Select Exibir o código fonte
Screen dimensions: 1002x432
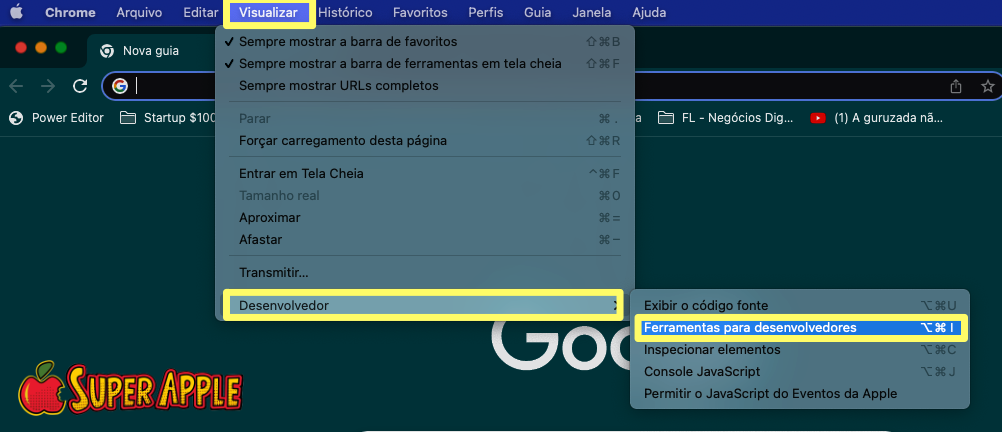click(706, 306)
